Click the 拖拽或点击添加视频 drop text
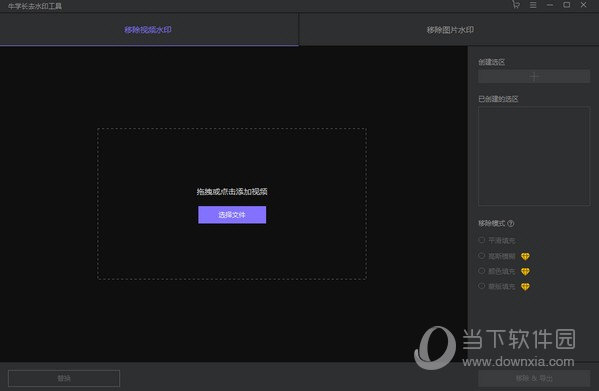The width and height of the screenshot is (599, 391). tap(232, 192)
